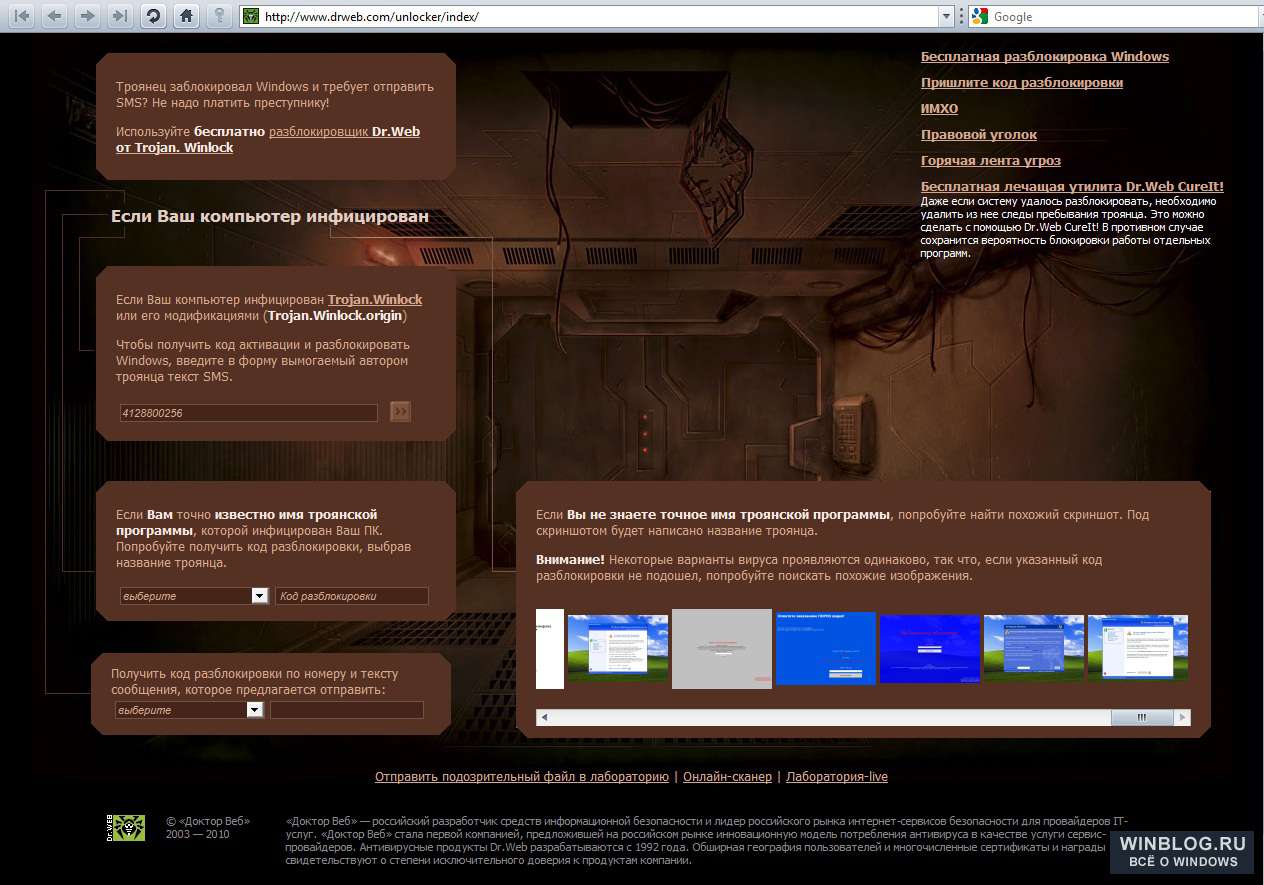The image size is (1264, 885).
Task: Expand the SMS number 'выберите' dropdown
Action: pos(255,709)
